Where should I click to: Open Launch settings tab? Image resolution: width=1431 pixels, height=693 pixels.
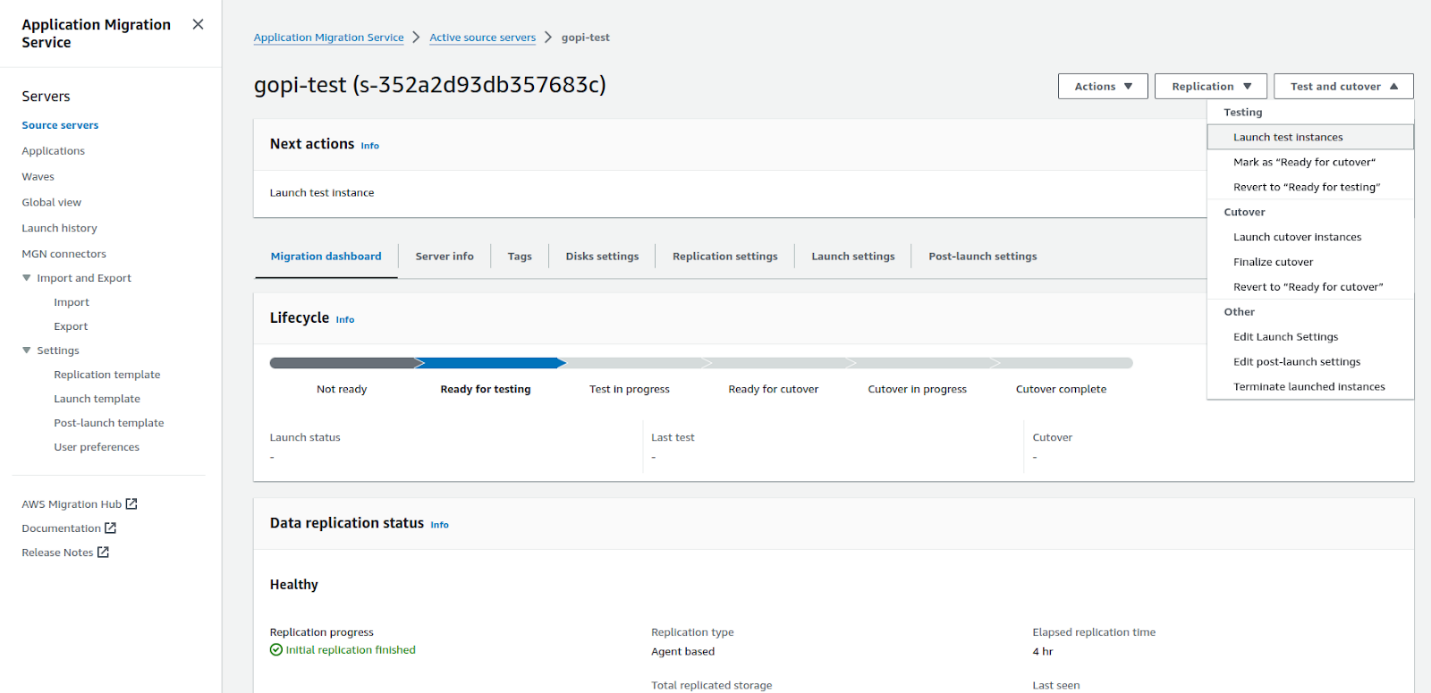853,256
